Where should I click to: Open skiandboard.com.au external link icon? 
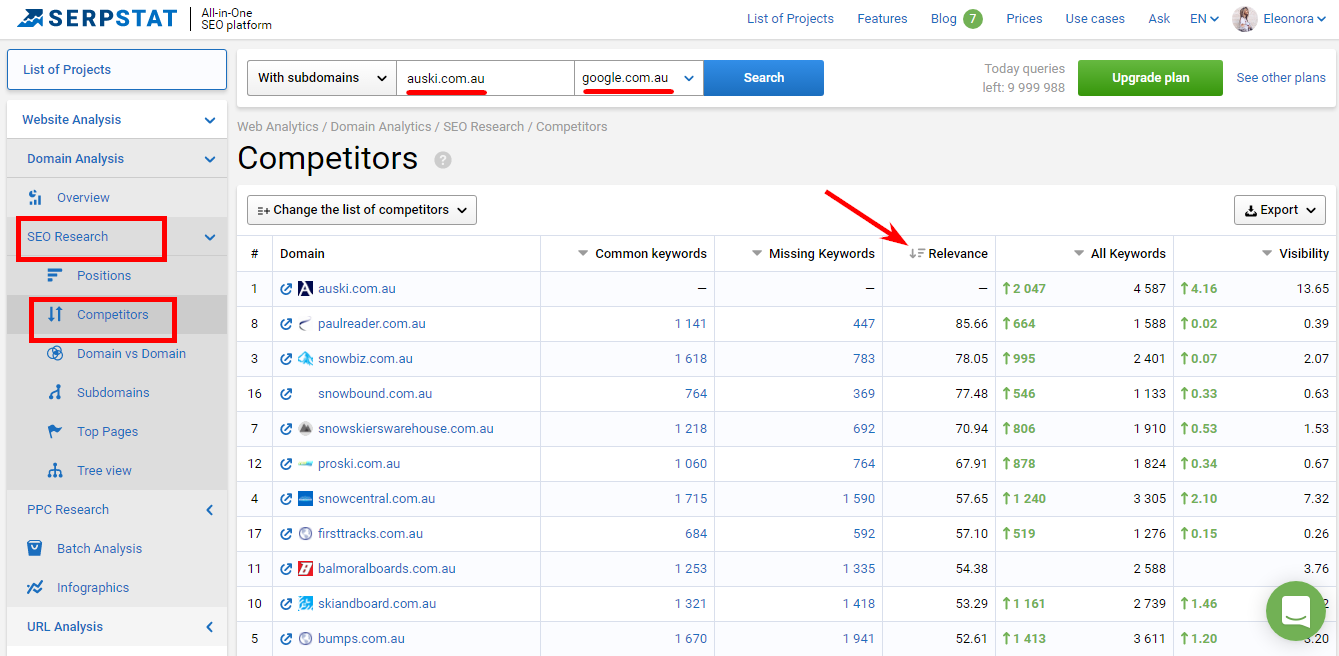click(286, 604)
